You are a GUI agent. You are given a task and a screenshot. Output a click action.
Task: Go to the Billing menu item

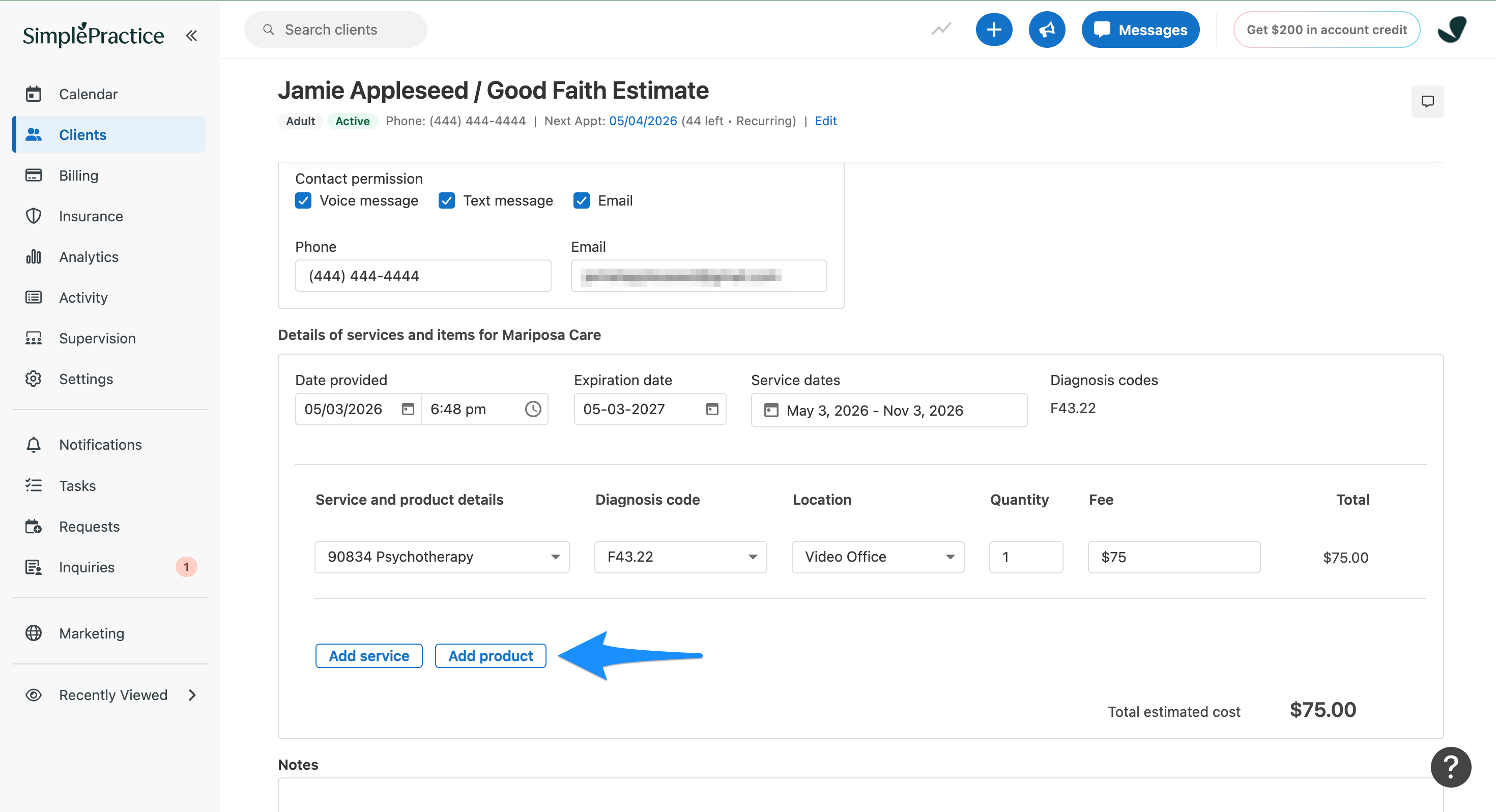click(109, 175)
